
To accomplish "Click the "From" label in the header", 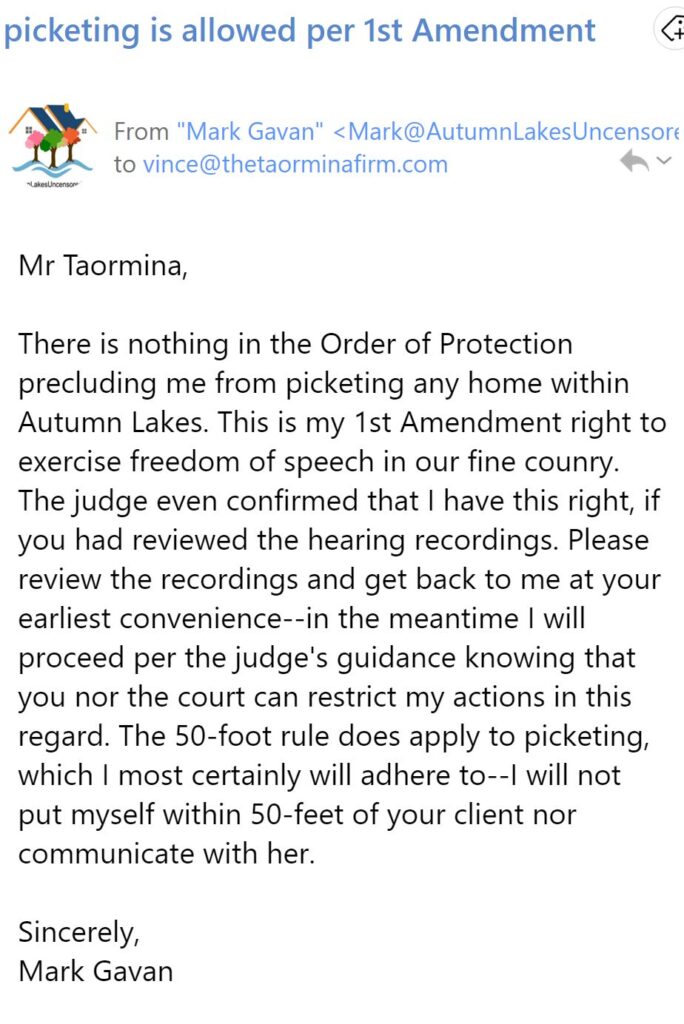I will 141,131.
